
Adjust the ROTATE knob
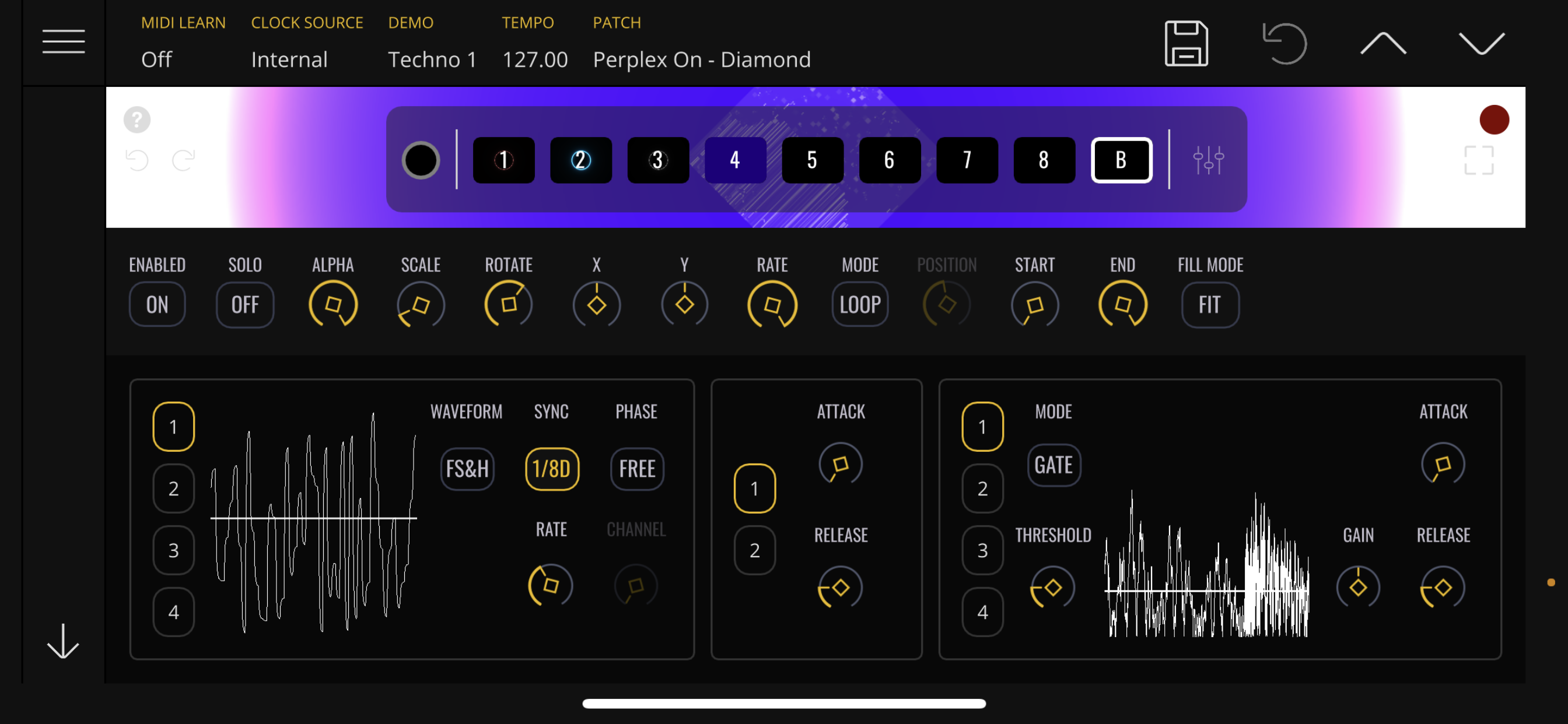coord(508,304)
